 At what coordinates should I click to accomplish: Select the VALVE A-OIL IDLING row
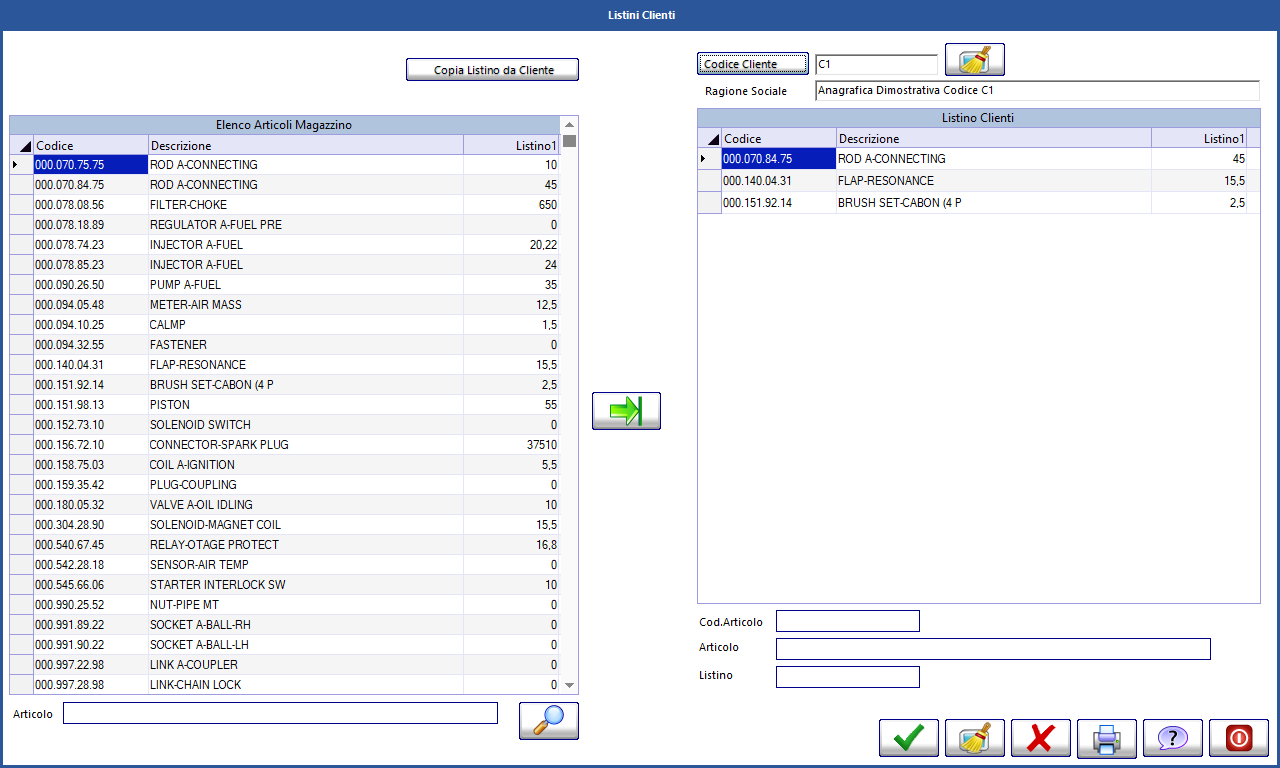coord(285,505)
